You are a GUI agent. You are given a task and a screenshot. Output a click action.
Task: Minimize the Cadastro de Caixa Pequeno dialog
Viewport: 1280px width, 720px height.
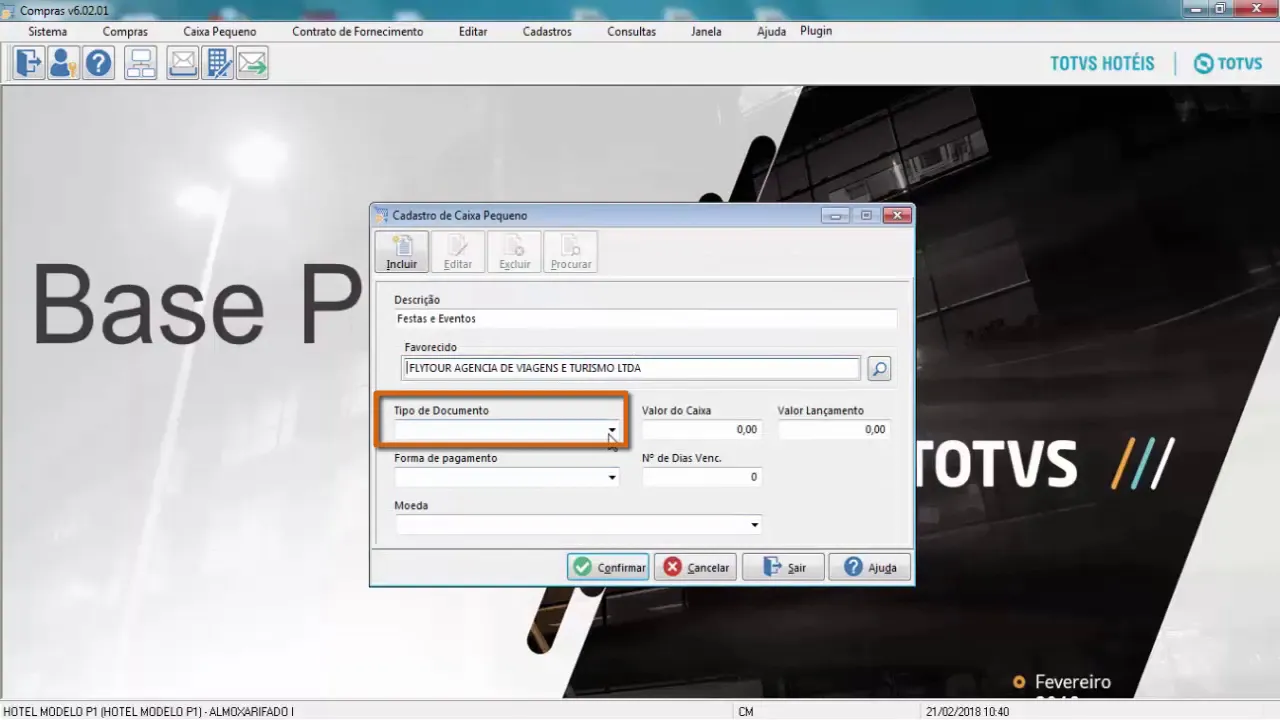click(836, 215)
